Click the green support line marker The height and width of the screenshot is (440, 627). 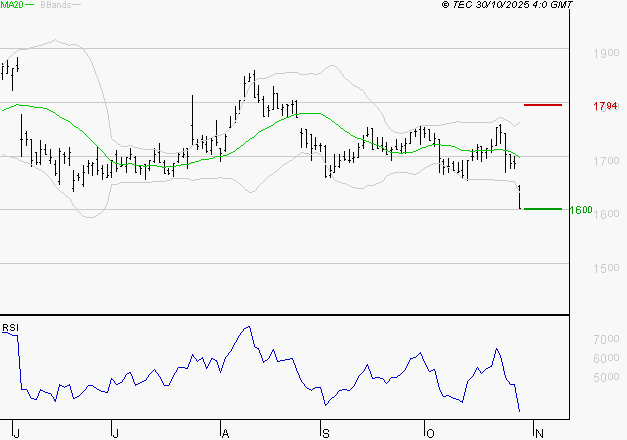(x=543, y=209)
